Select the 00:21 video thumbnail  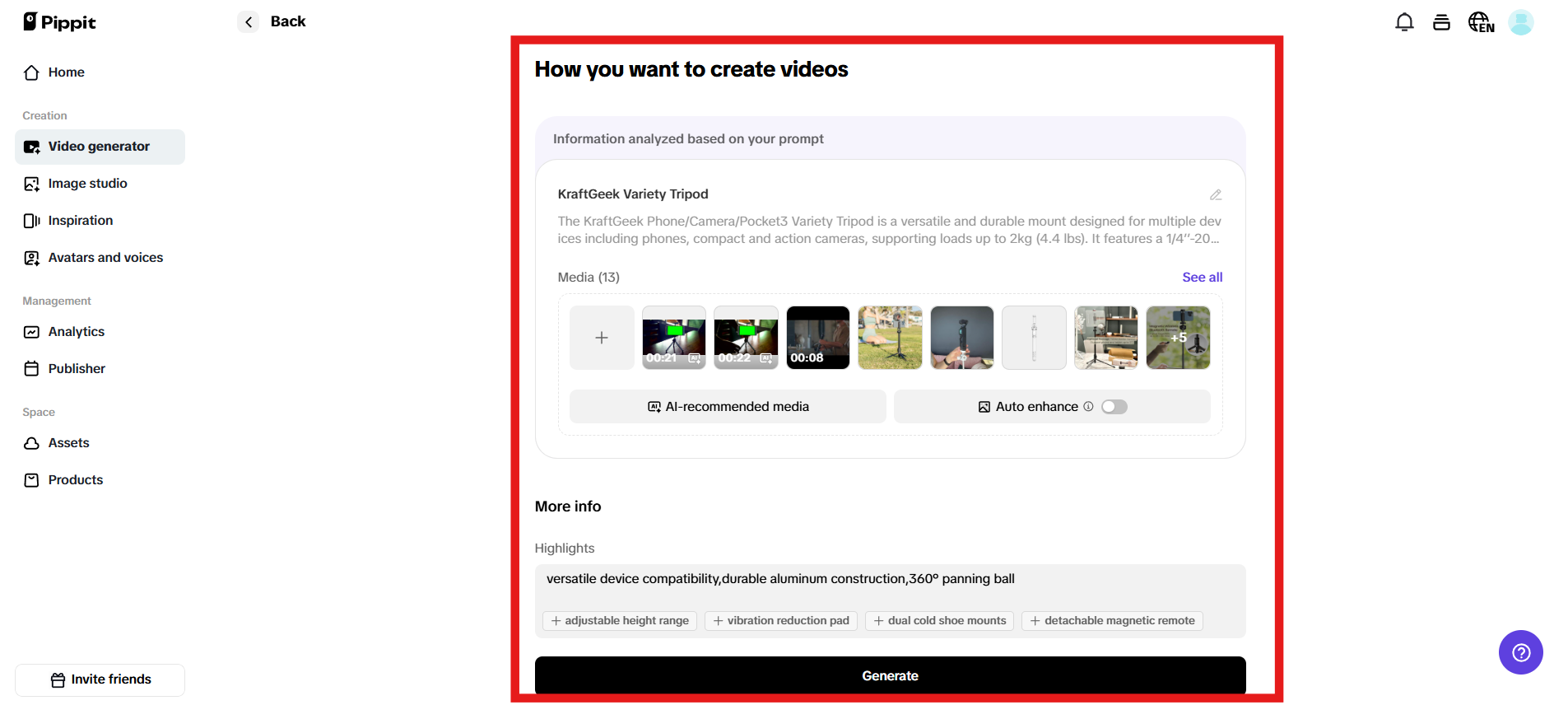[x=674, y=338]
